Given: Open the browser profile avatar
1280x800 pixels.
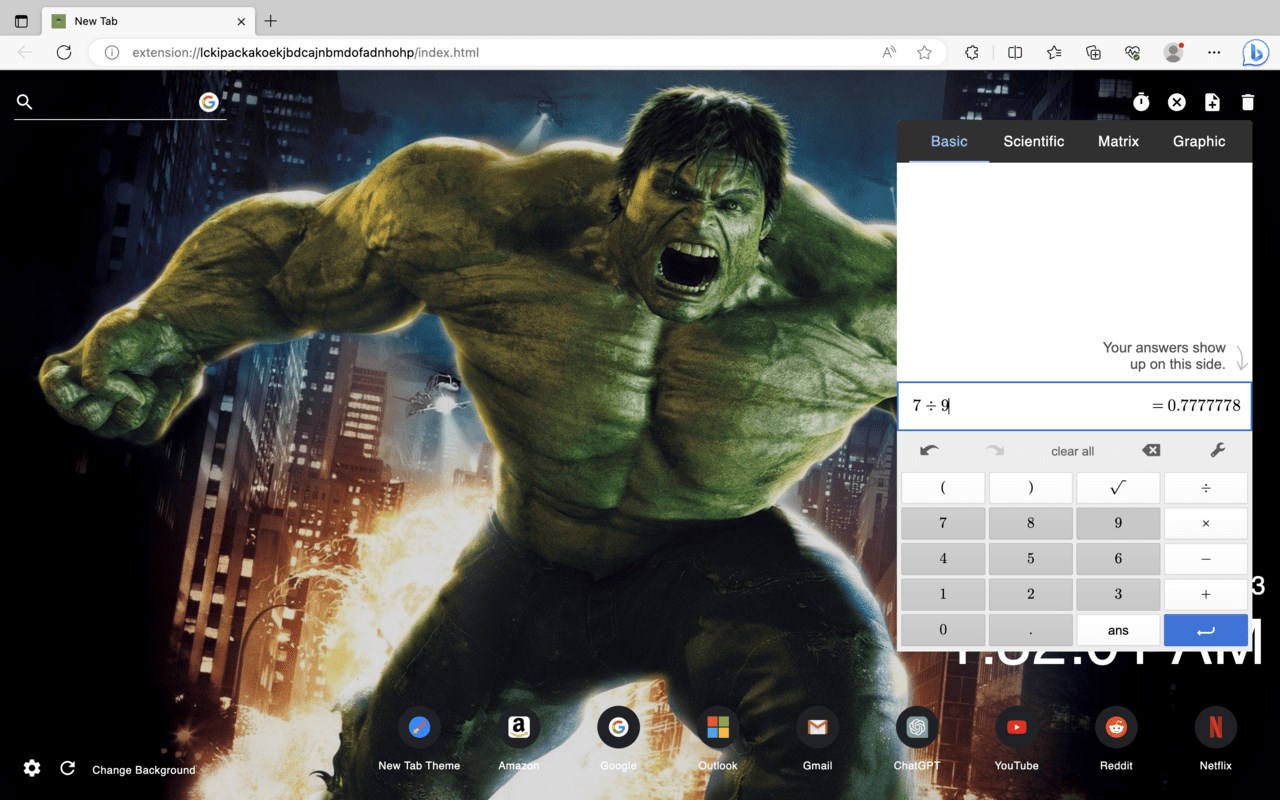Looking at the screenshot, I should point(1173,52).
